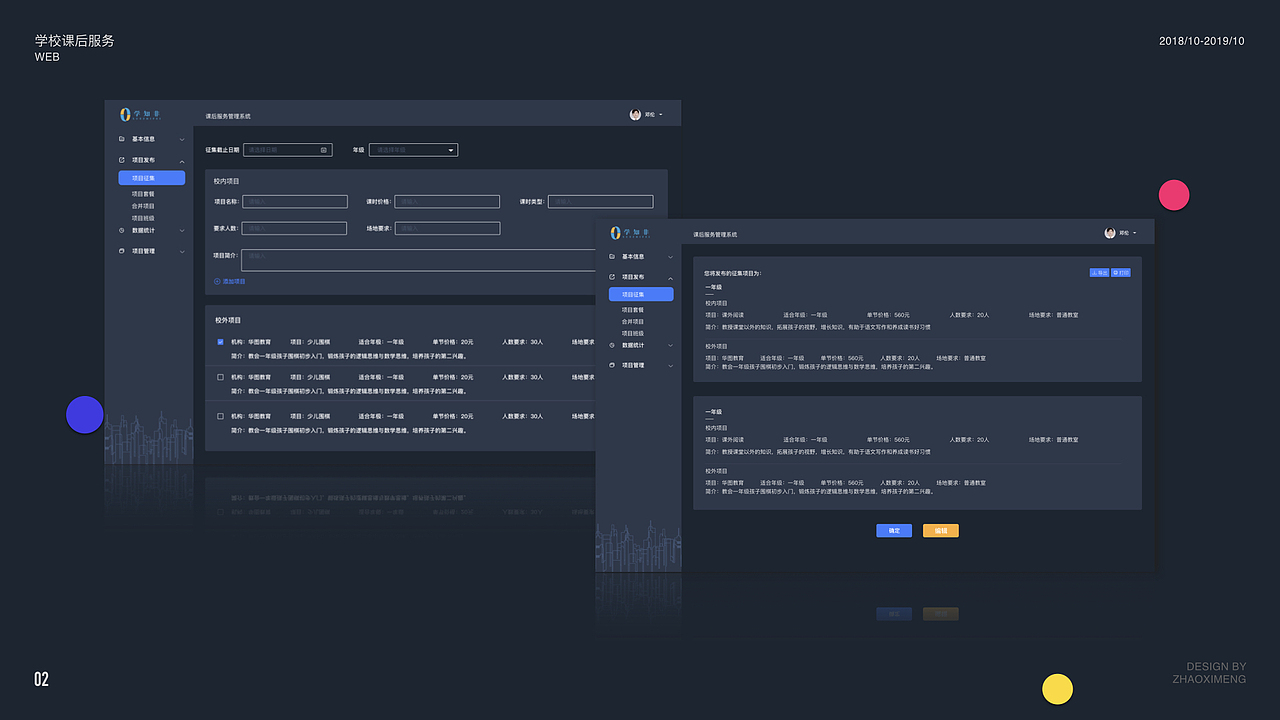Uncheck the checked first 校外项目 row checkbox
Screen dimensions: 1280x720
click(220, 342)
